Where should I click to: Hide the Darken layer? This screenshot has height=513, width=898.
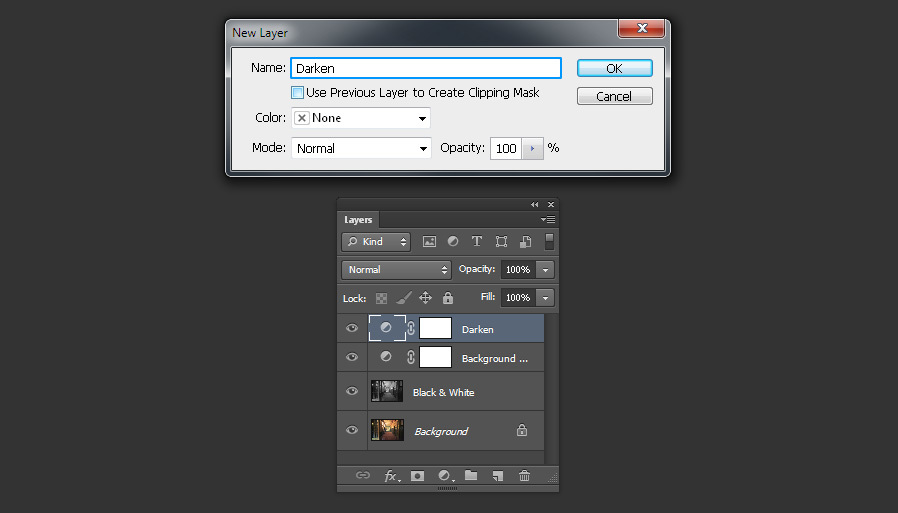click(x=352, y=328)
